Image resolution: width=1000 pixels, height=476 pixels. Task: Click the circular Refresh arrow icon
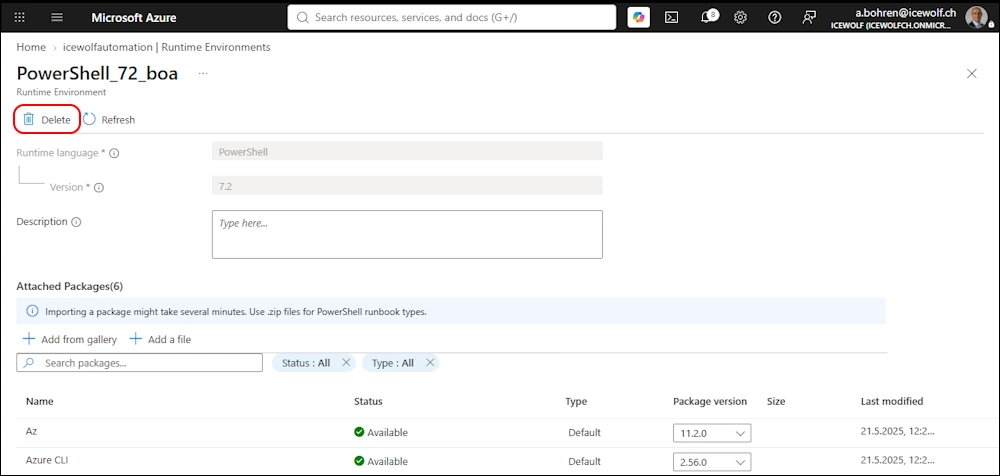click(x=89, y=119)
